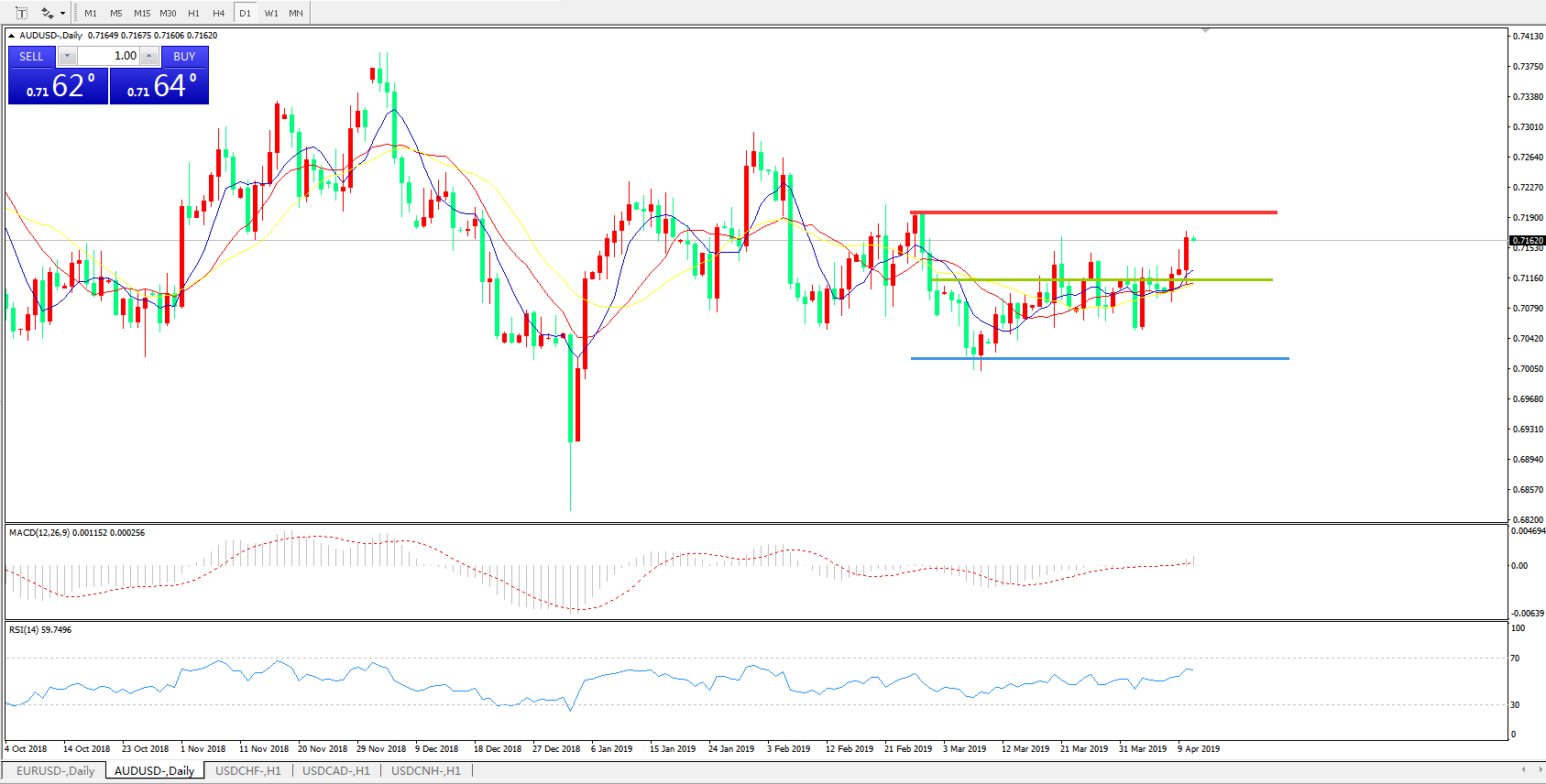Increase lot volume with up arrow
This screenshot has height=784, width=1546.
148,56
